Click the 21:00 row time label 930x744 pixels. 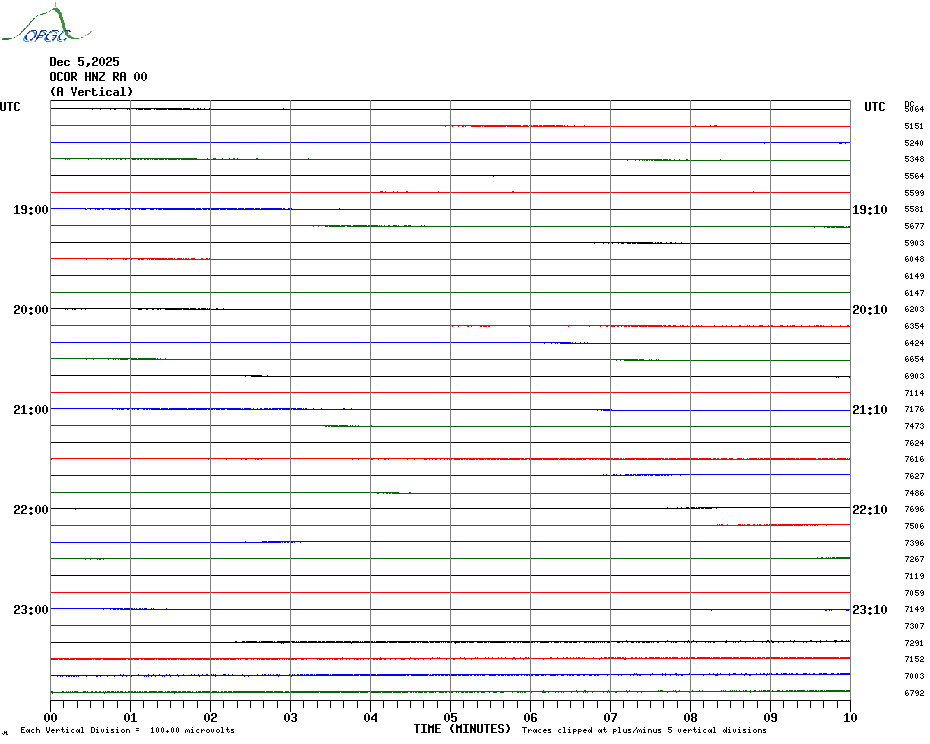pyautogui.click(x=31, y=410)
